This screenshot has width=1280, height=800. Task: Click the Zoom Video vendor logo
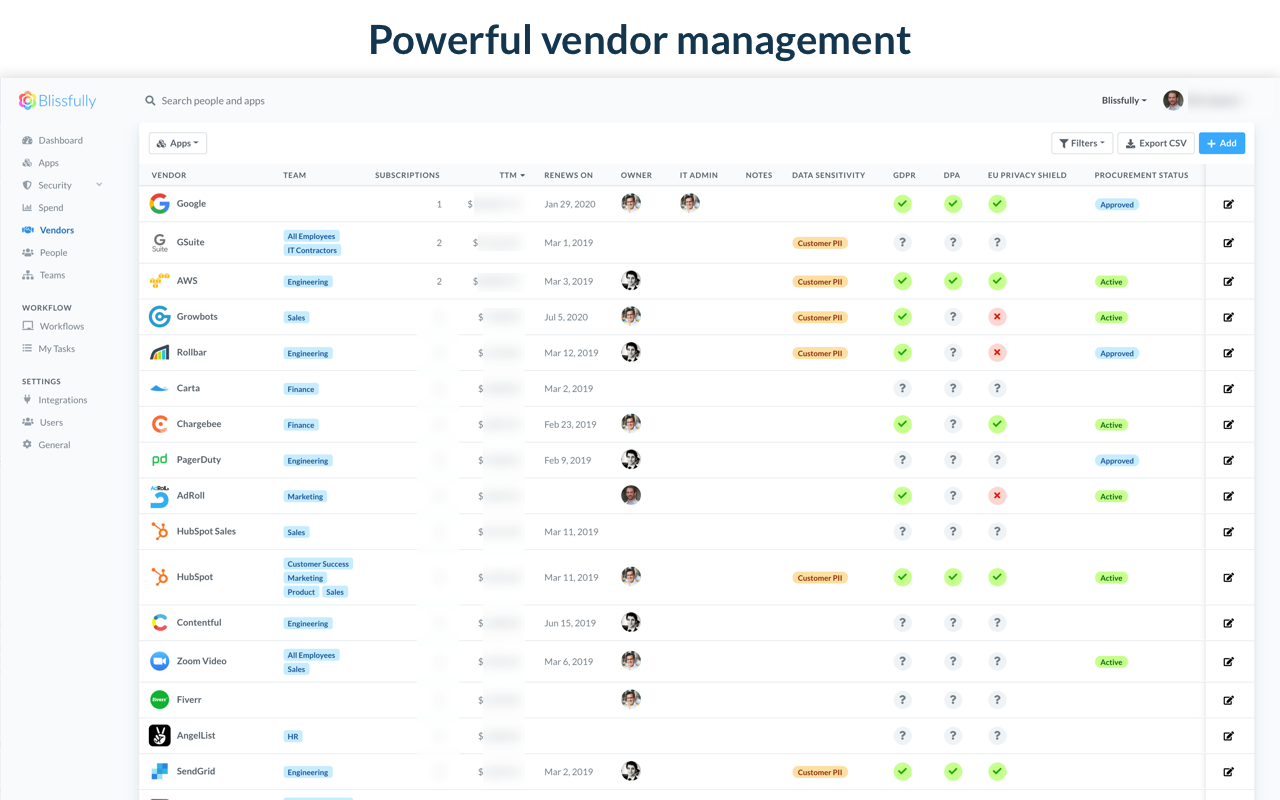(x=159, y=661)
